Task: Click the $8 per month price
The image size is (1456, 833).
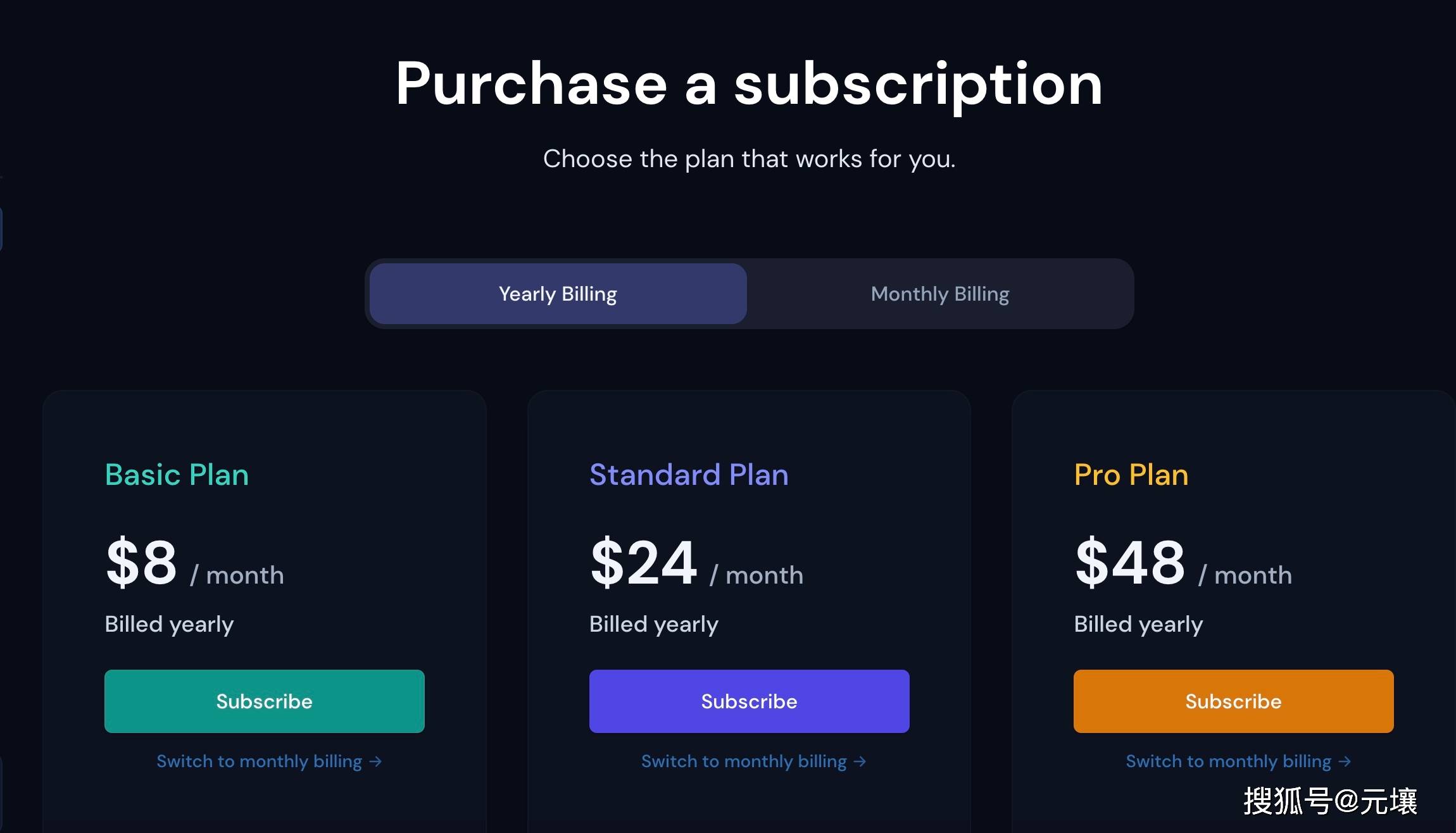Action: 142,563
